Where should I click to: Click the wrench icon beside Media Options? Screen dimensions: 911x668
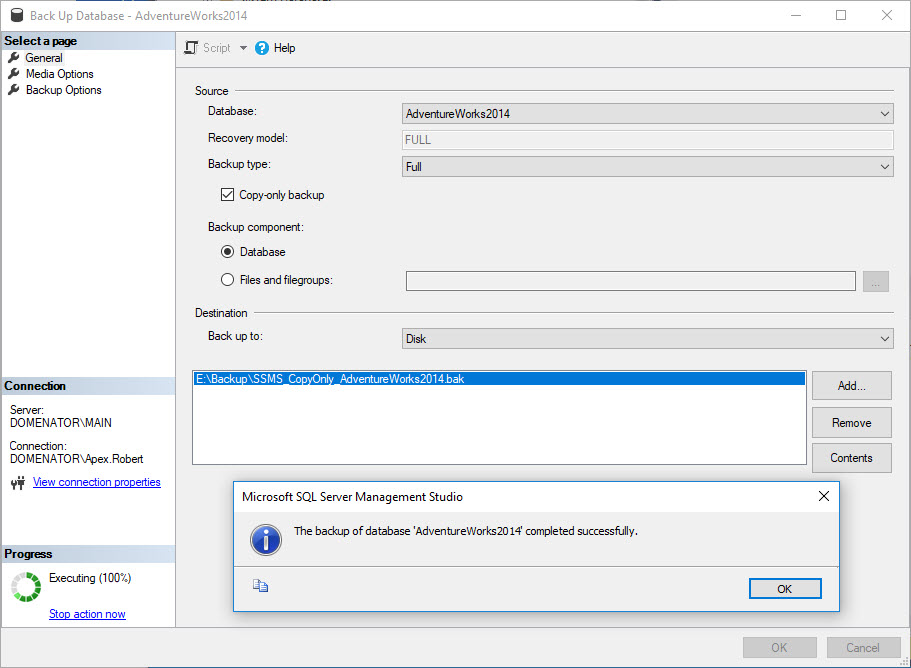click(x=14, y=74)
